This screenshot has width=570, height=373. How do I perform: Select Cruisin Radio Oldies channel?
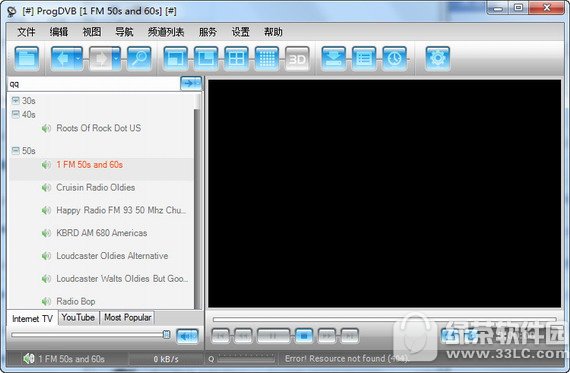click(96, 188)
